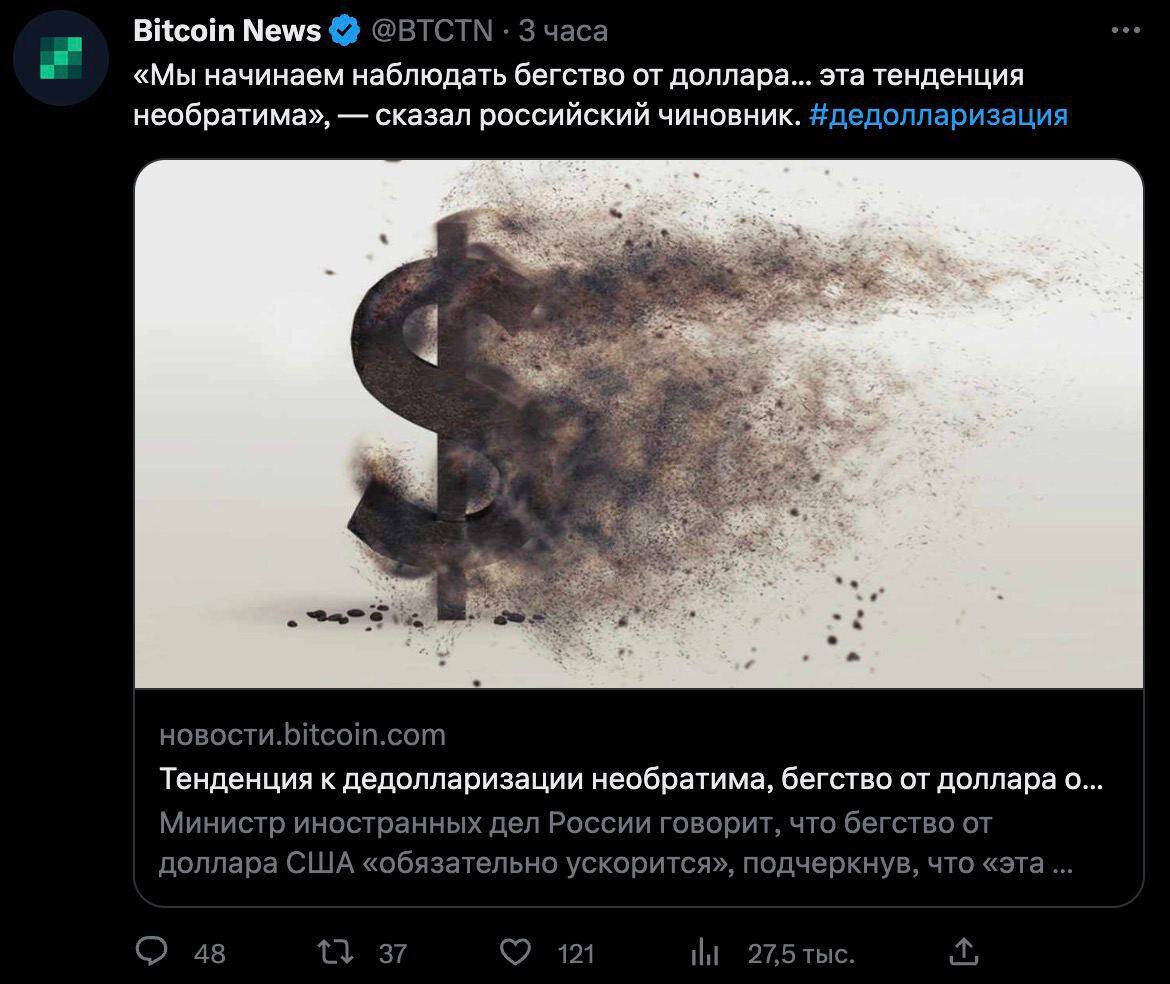Open the @BTCTN handle link
The image size is (1170, 984).
click(431, 31)
